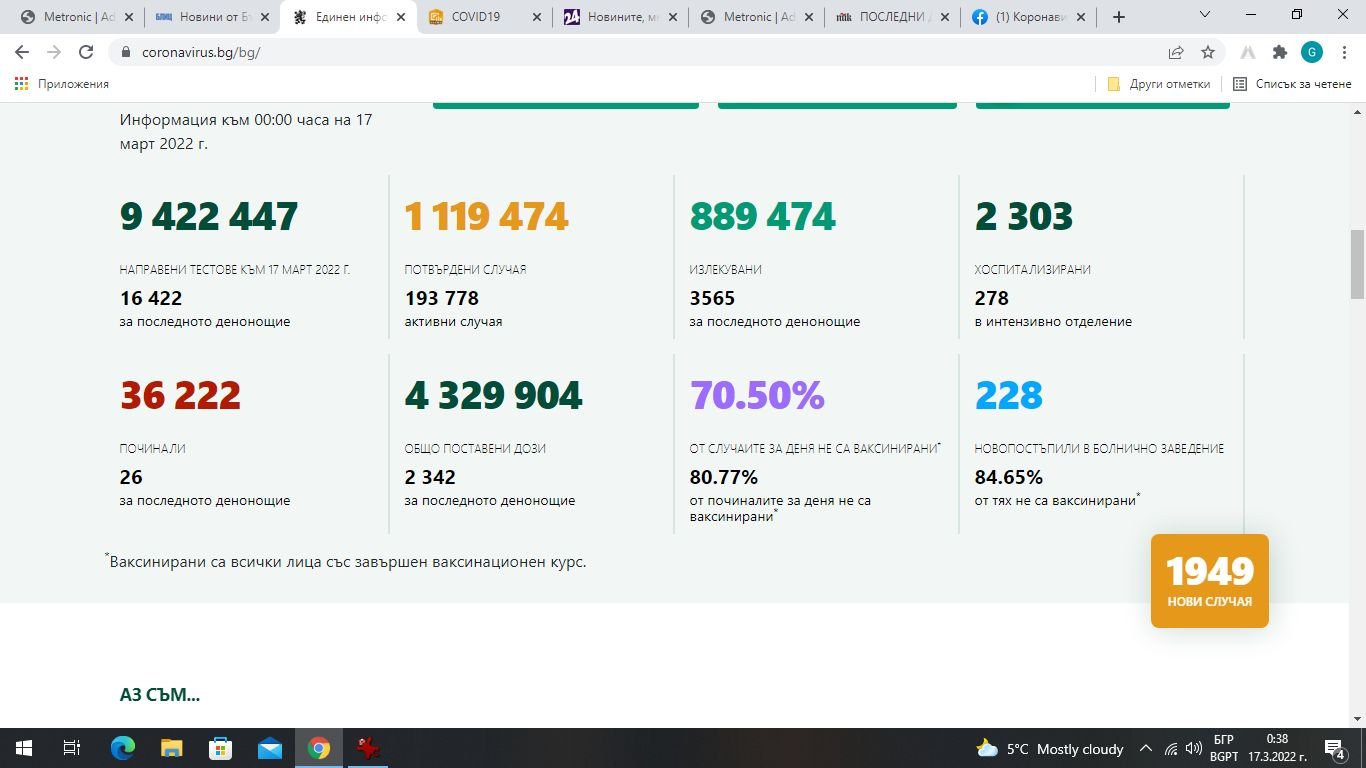Click the АЗ СЪМ... heading
1366x768 pixels.
click(x=160, y=695)
